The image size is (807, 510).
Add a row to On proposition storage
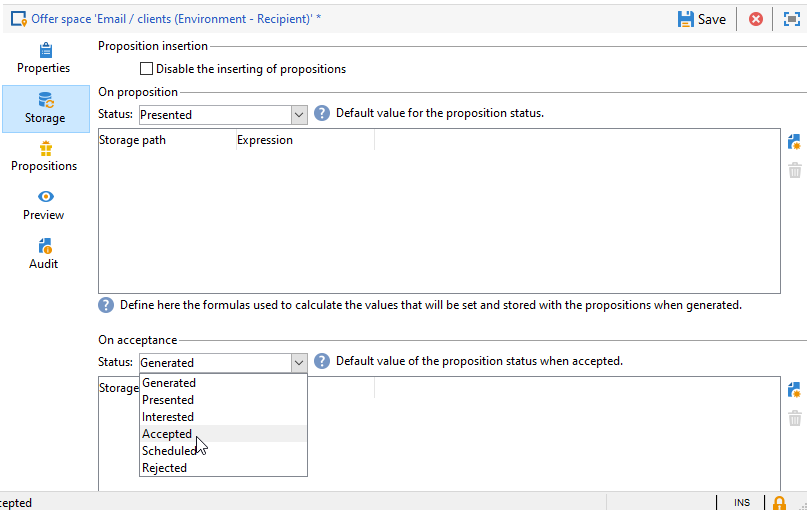794,142
